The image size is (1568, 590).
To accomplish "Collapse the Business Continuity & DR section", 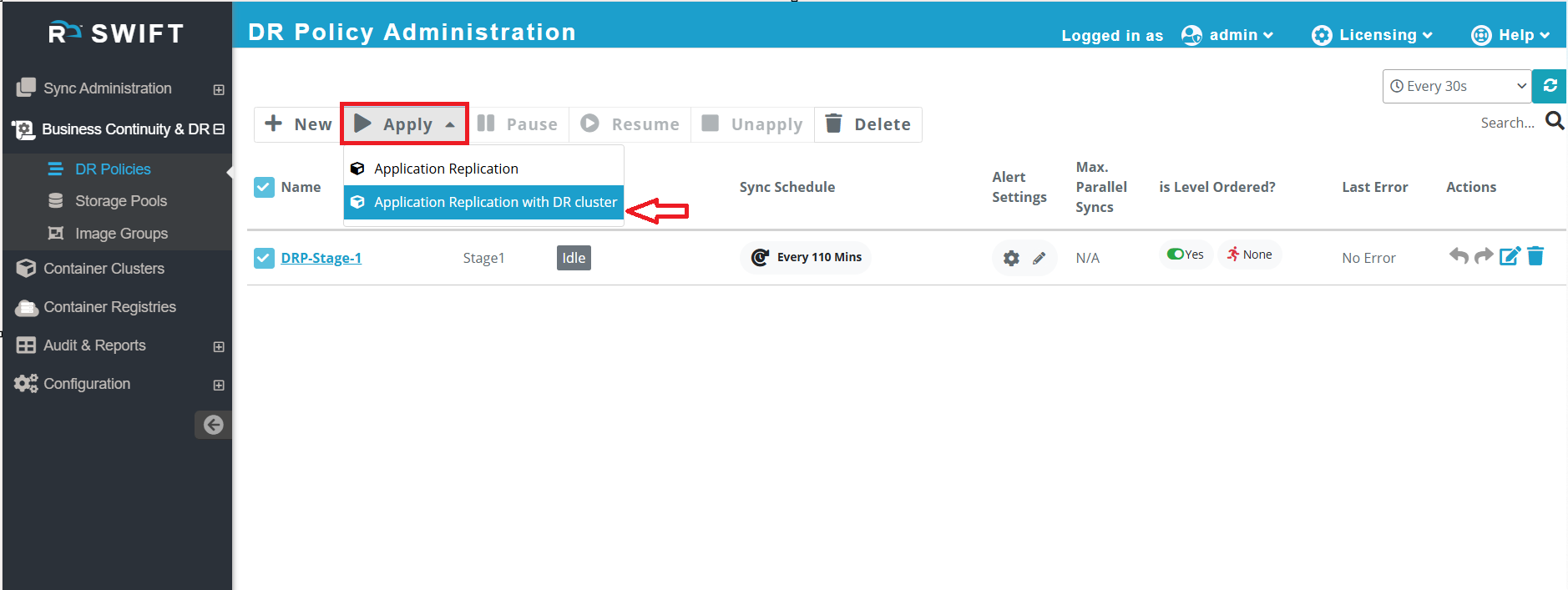I will coord(219,129).
